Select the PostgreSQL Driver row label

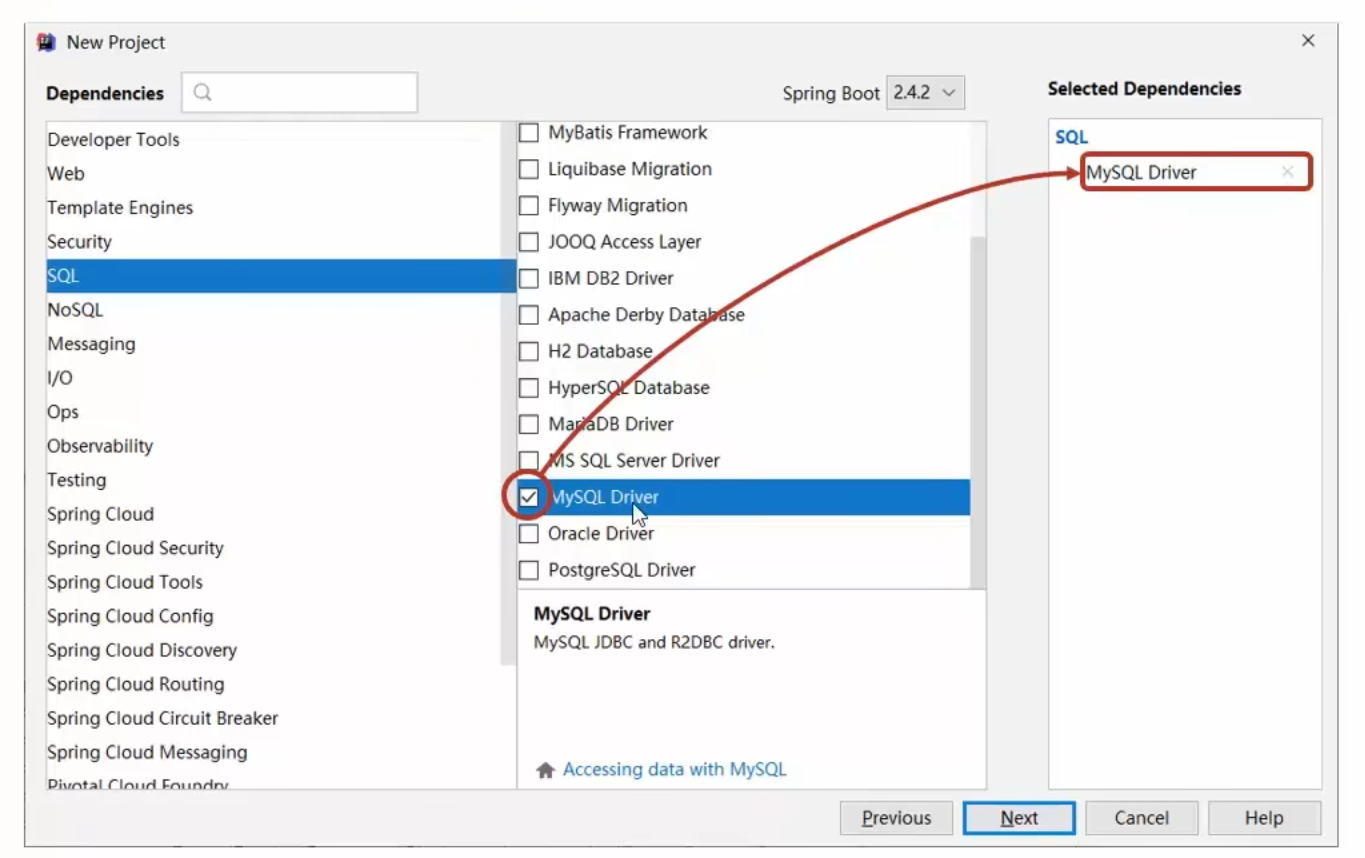pos(622,570)
